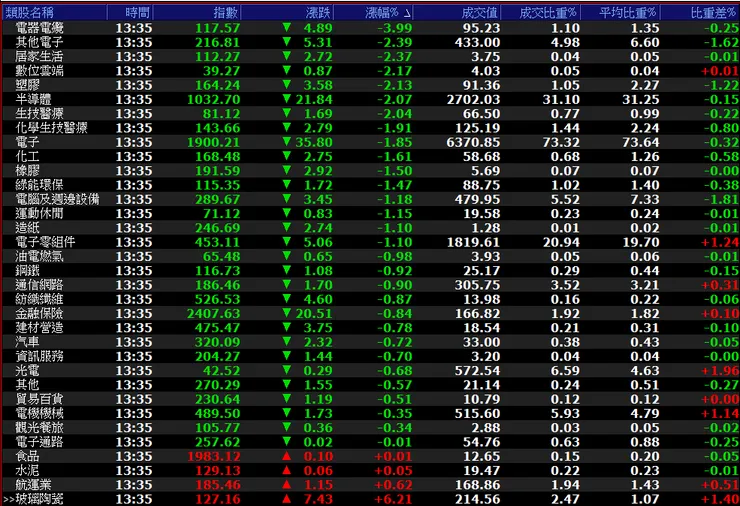Image resolution: width=740 pixels, height=506 pixels.
Task: Select the 橡膠 sector name
Action: pyautogui.click(x=27, y=171)
